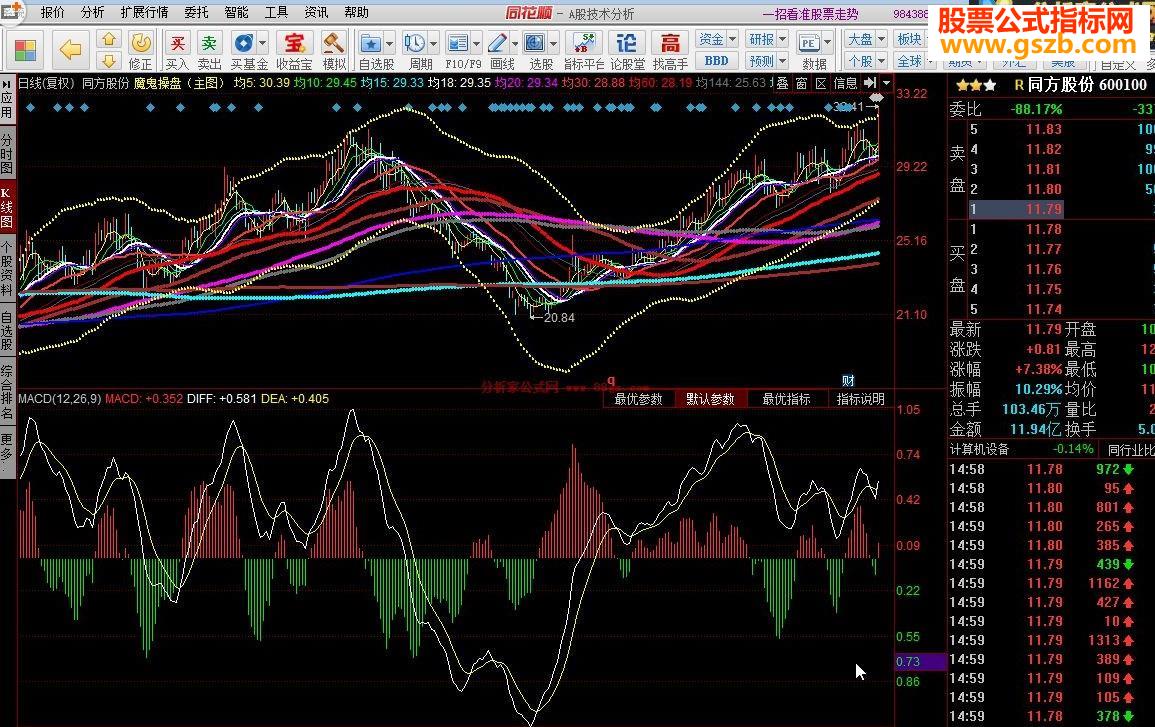Click the yellow down arrow button

[x=109, y=61]
